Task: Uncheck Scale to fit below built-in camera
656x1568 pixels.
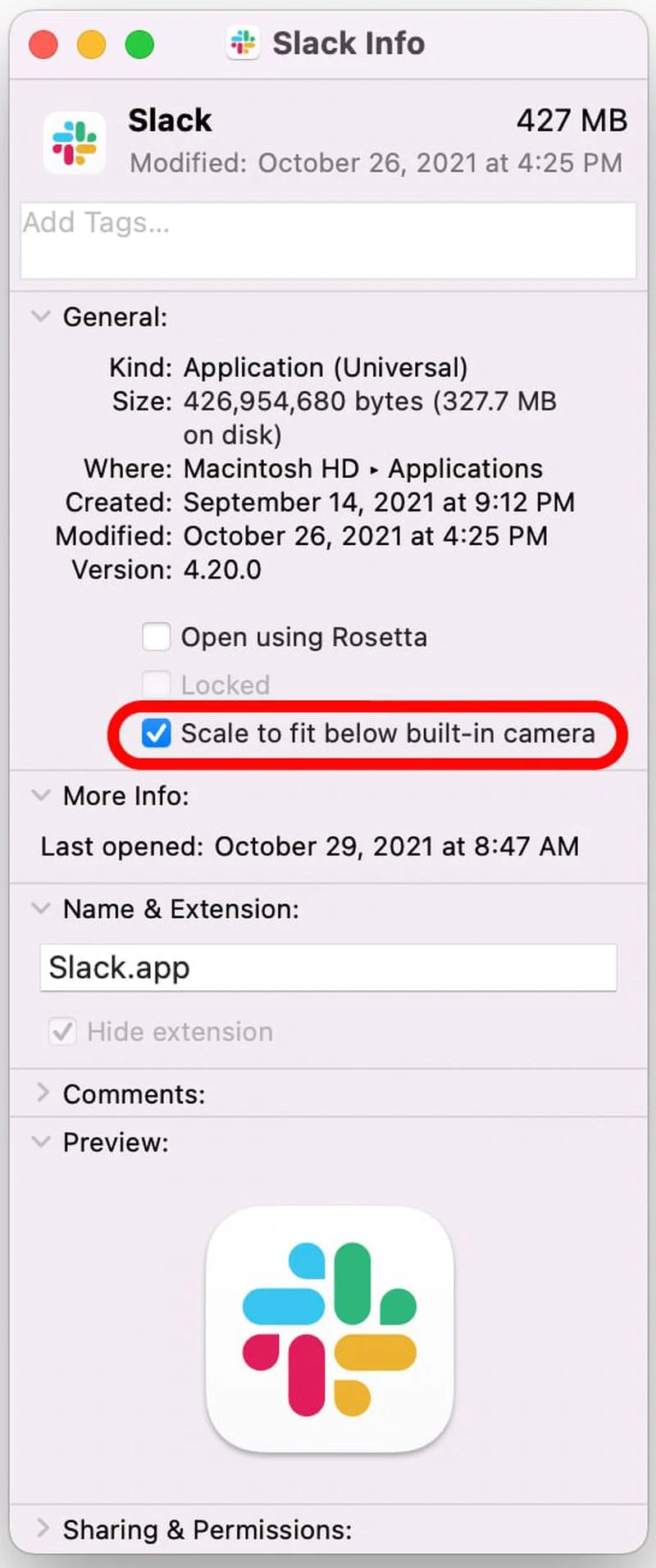Action: pyautogui.click(x=156, y=733)
